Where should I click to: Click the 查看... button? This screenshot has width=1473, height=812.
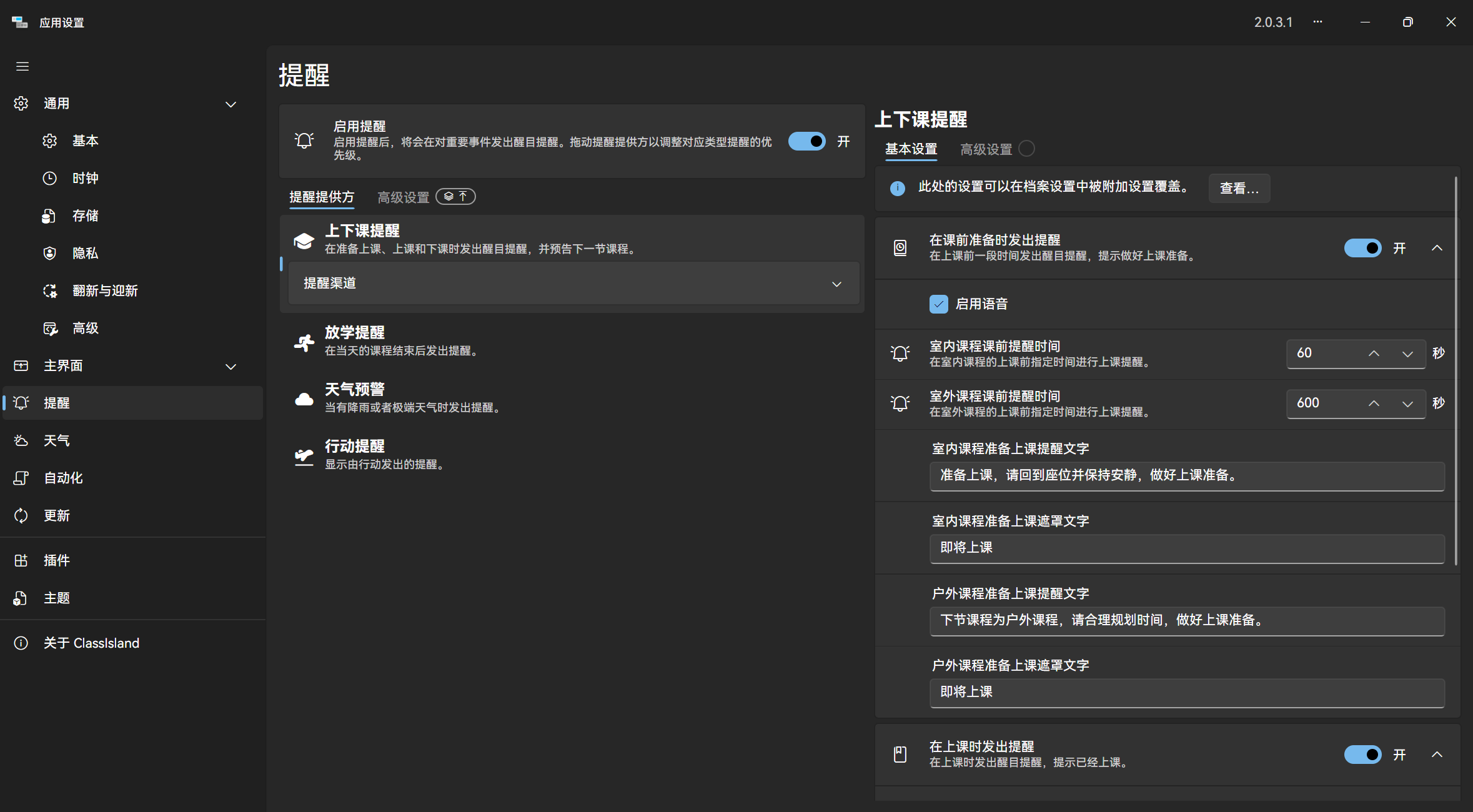[x=1239, y=188]
